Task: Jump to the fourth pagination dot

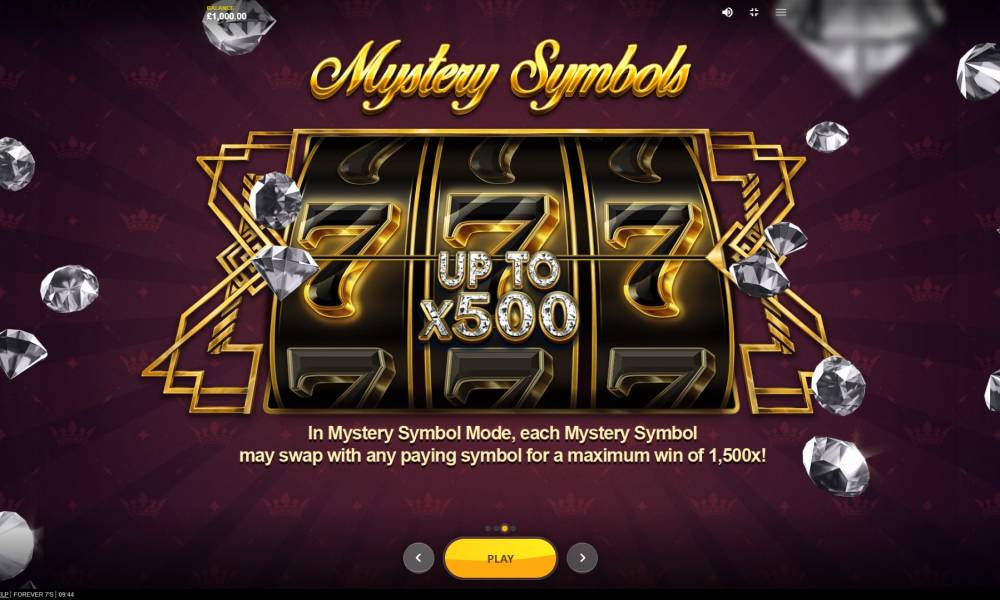Action: click(x=513, y=529)
